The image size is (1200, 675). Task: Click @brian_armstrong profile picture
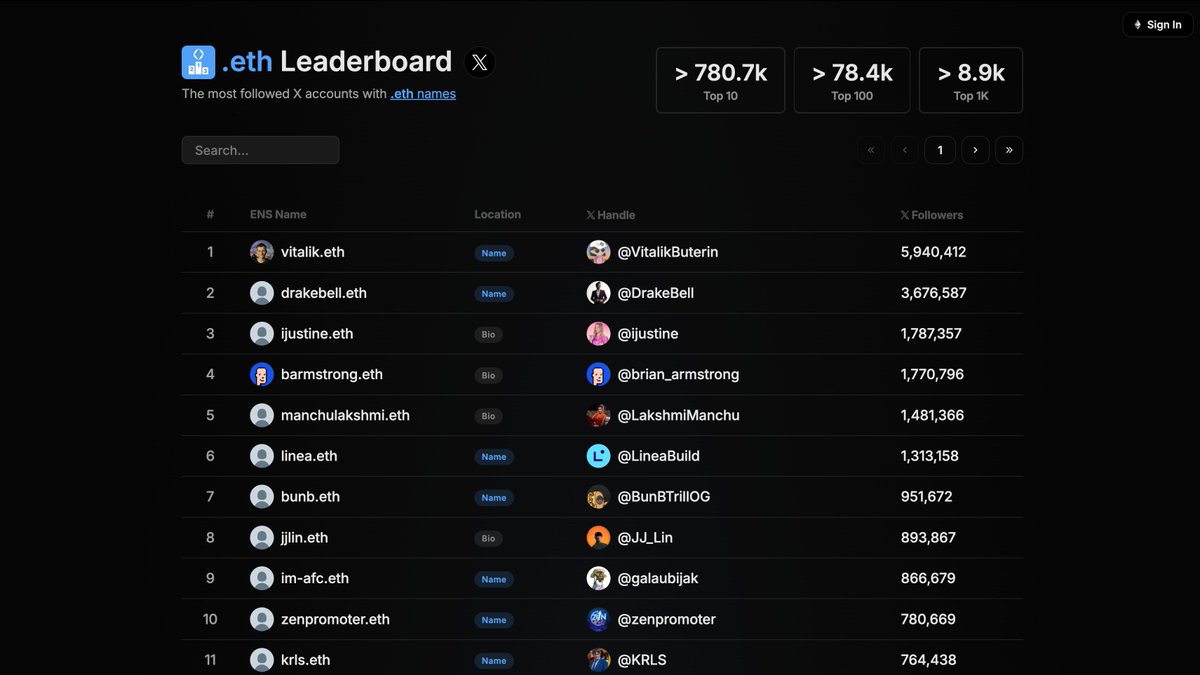click(x=598, y=374)
